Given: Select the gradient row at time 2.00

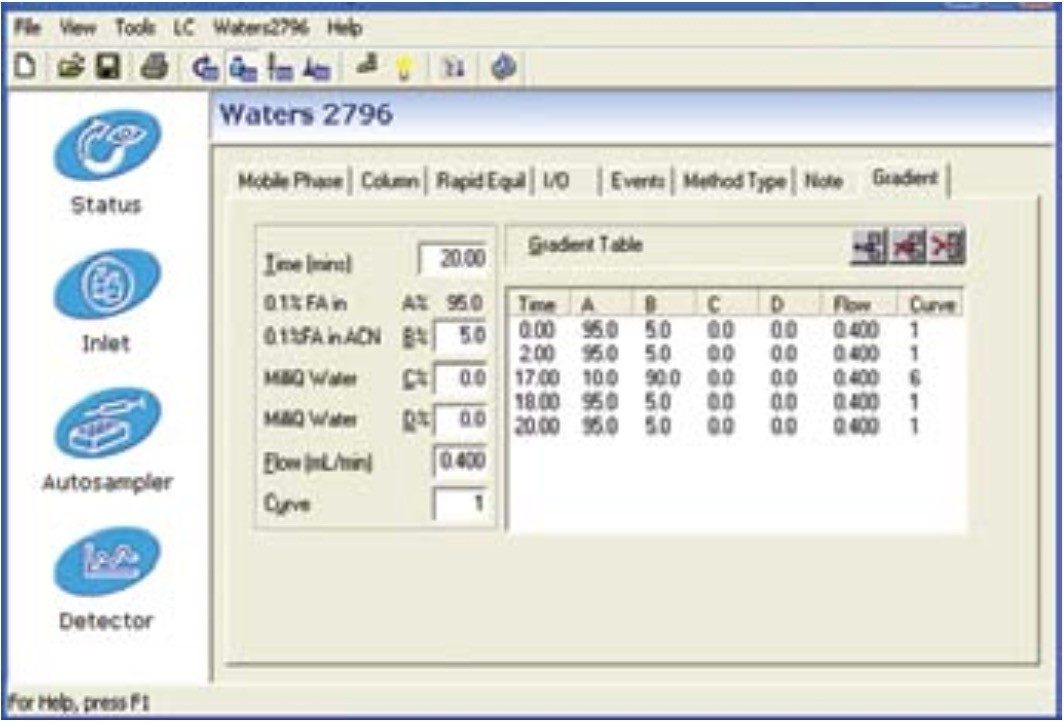Looking at the screenshot, I should point(736,354).
